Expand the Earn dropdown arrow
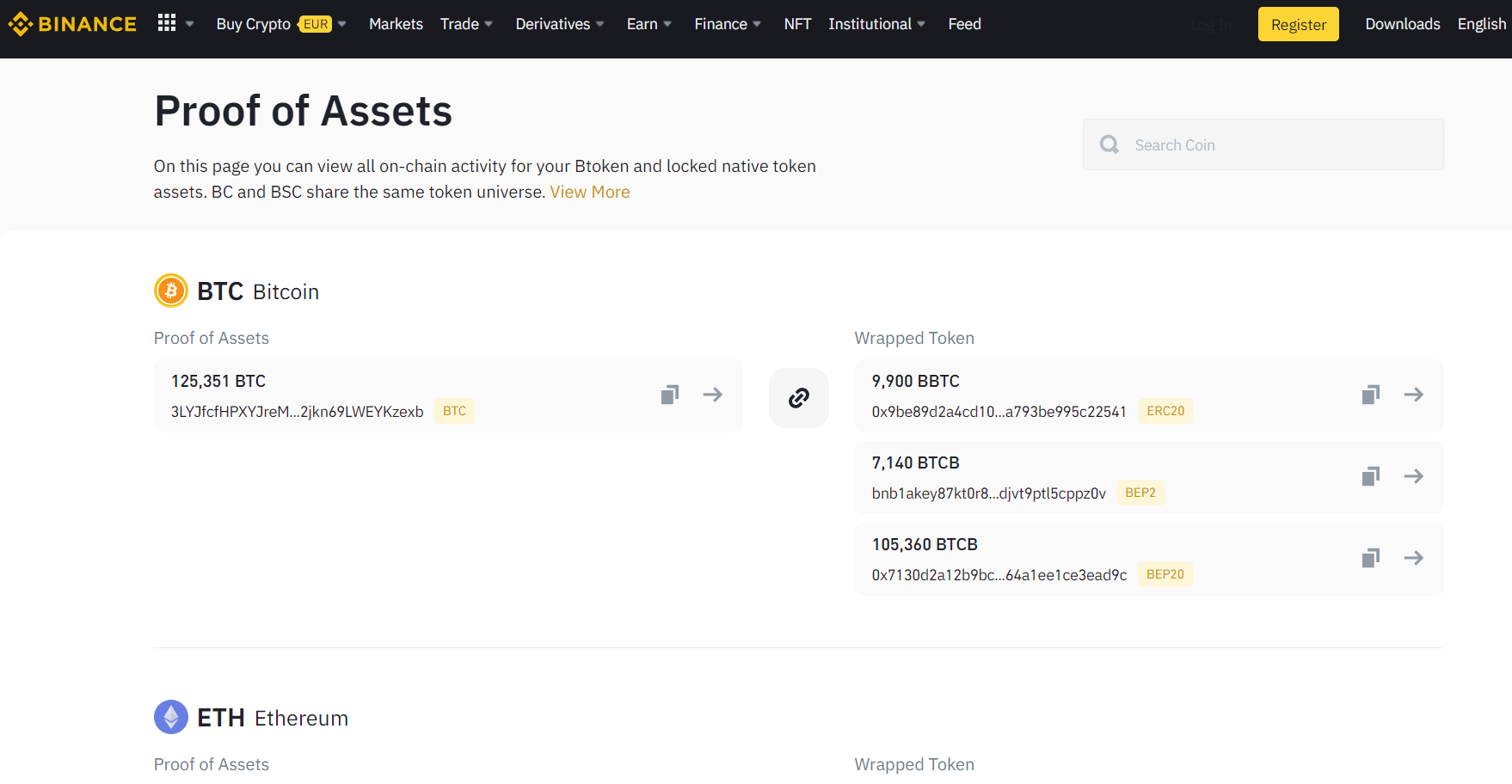The width and height of the screenshot is (1512, 784). (667, 24)
